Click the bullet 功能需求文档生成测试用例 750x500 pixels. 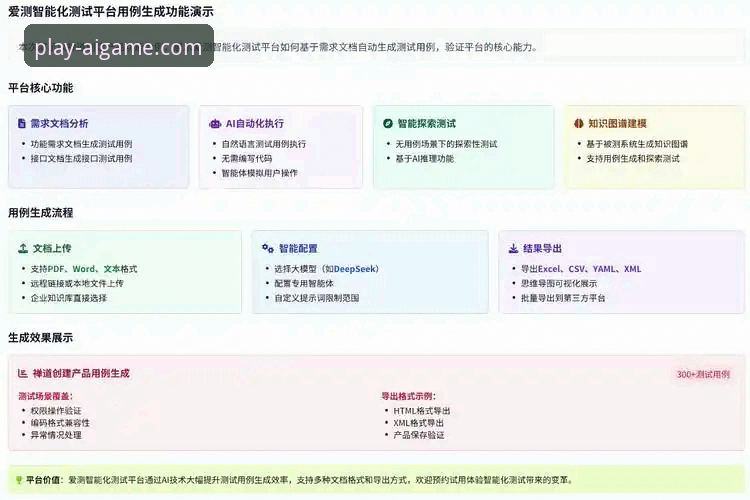(81, 144)
